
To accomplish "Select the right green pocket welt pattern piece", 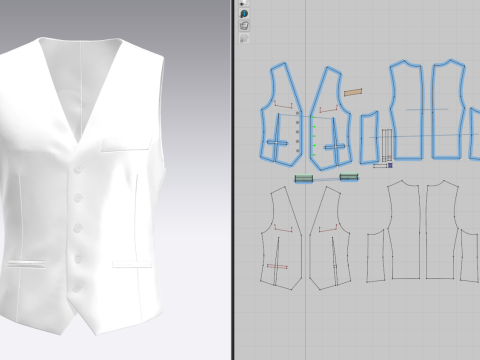I will (349, 177).
